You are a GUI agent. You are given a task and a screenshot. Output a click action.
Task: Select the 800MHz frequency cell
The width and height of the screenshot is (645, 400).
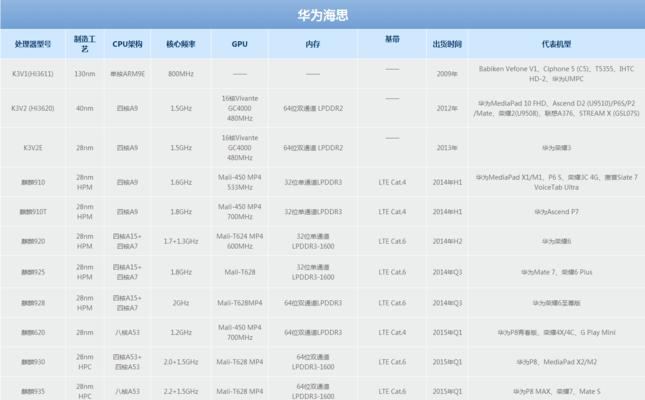[x=181, y=74]
